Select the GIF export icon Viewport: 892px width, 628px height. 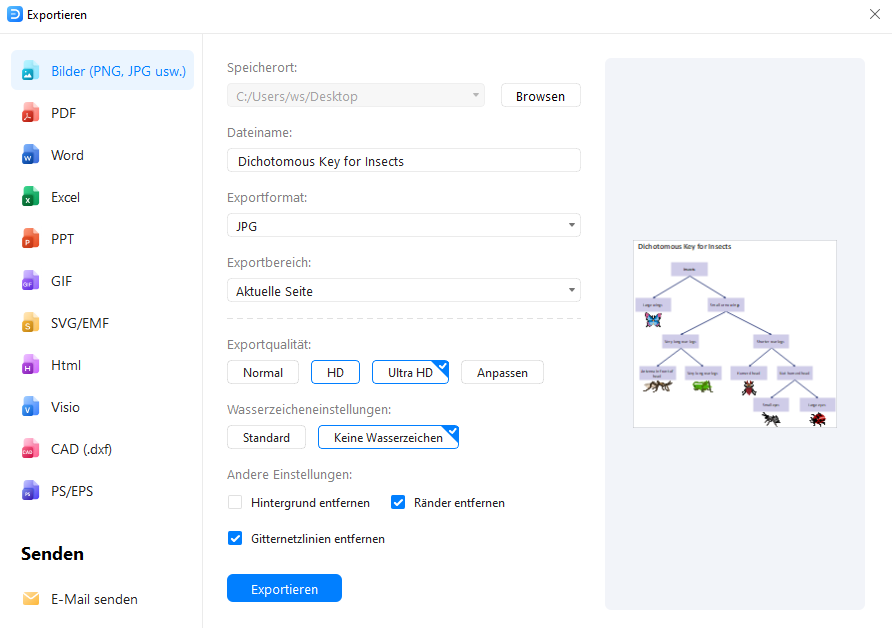[x=30, y=281]
